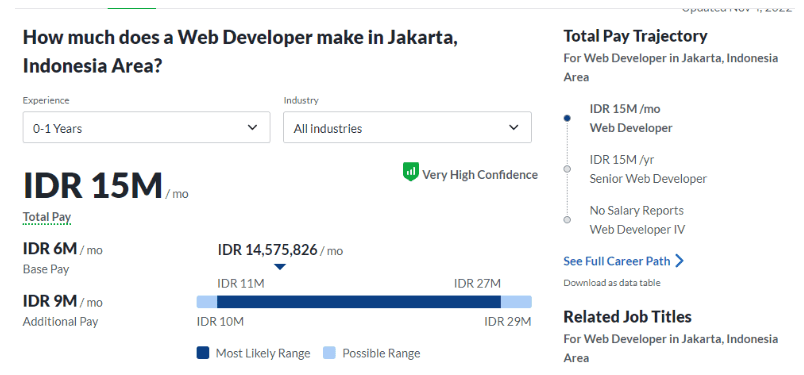Screen dimensions: 804x375
Task: Click the IDR 29M maximum label
Action: pos(508,322)
